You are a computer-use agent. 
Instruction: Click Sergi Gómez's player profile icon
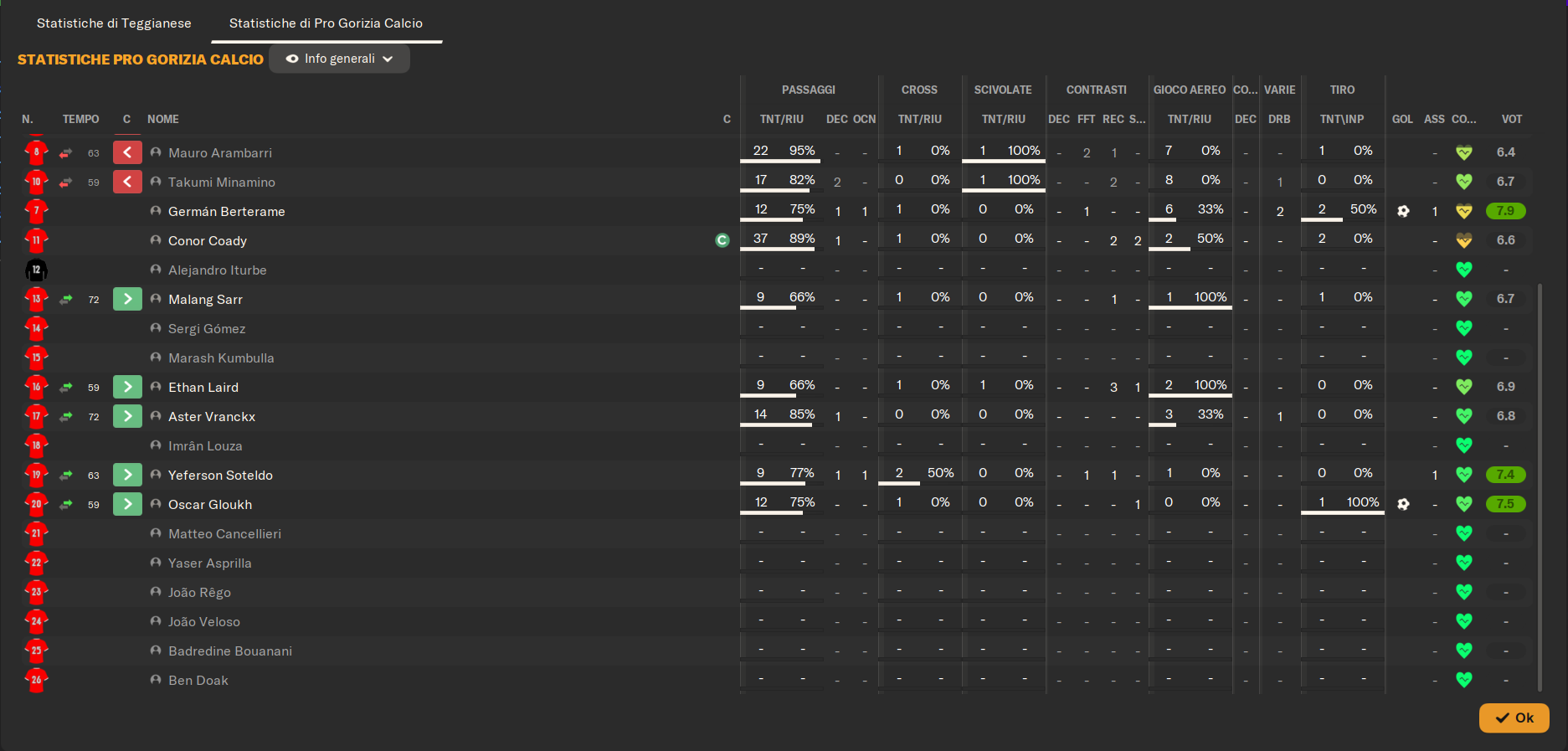[156, 328]
